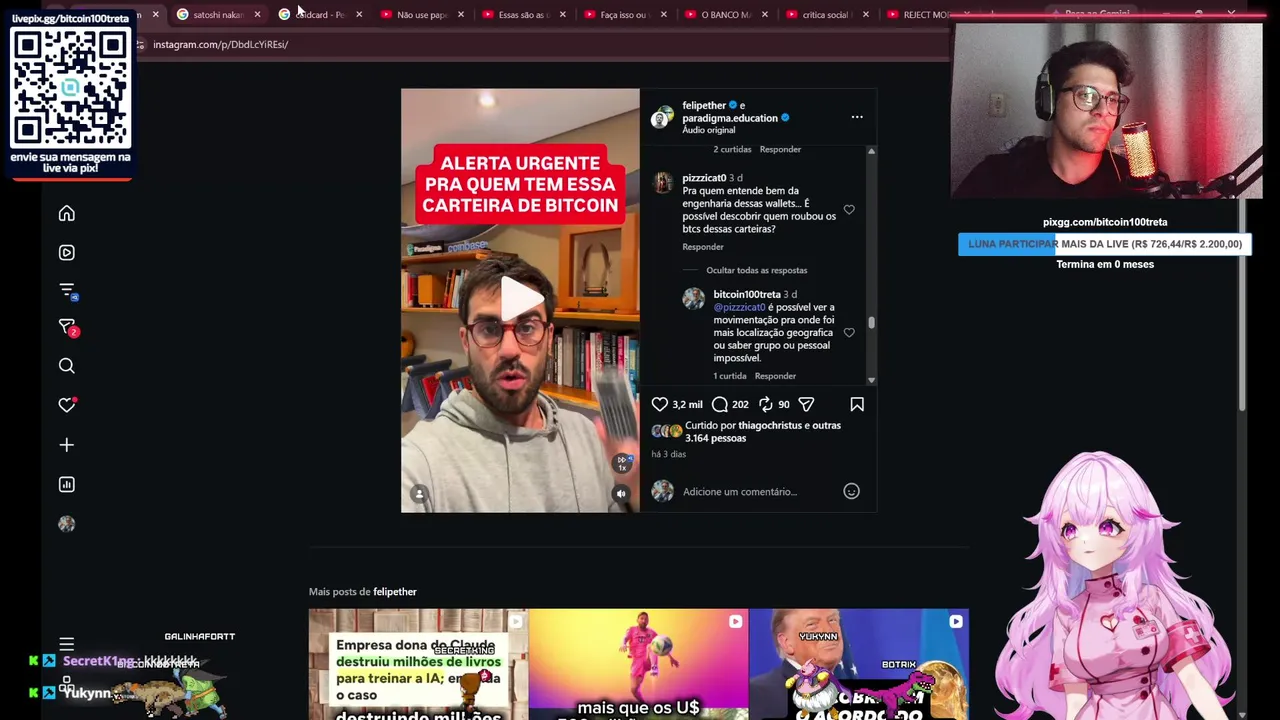Open Reels from the Instagram sidebar
This screenshot has width=1280, height=720.
tap(67, 253)
